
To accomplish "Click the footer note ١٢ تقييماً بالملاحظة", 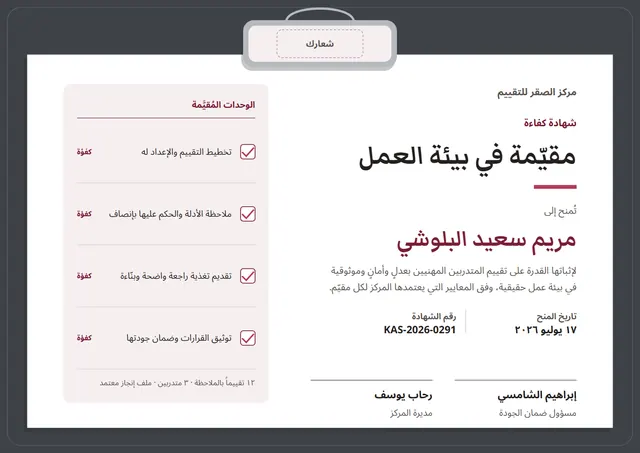I will pos(177,383).
